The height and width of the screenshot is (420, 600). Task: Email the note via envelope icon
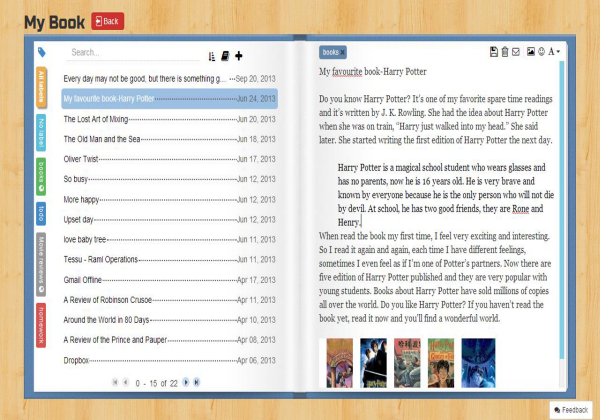coord(516,52)
